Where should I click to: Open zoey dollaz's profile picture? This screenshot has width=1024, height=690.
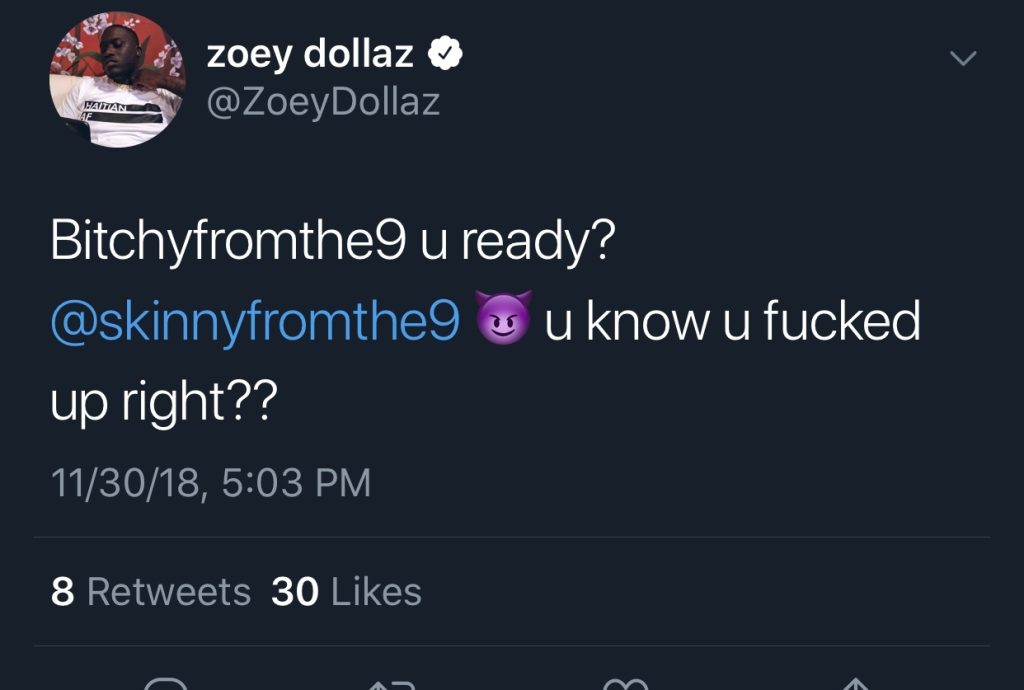point(118,79)
